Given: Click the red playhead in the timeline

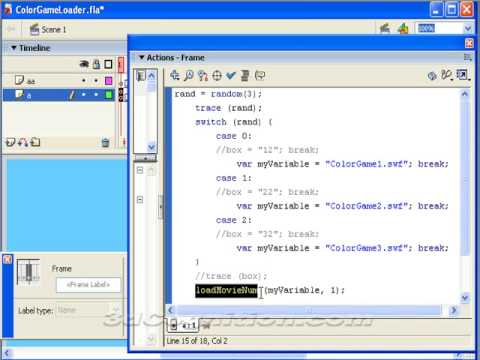Looking at the screenshot, I should 121,64.
